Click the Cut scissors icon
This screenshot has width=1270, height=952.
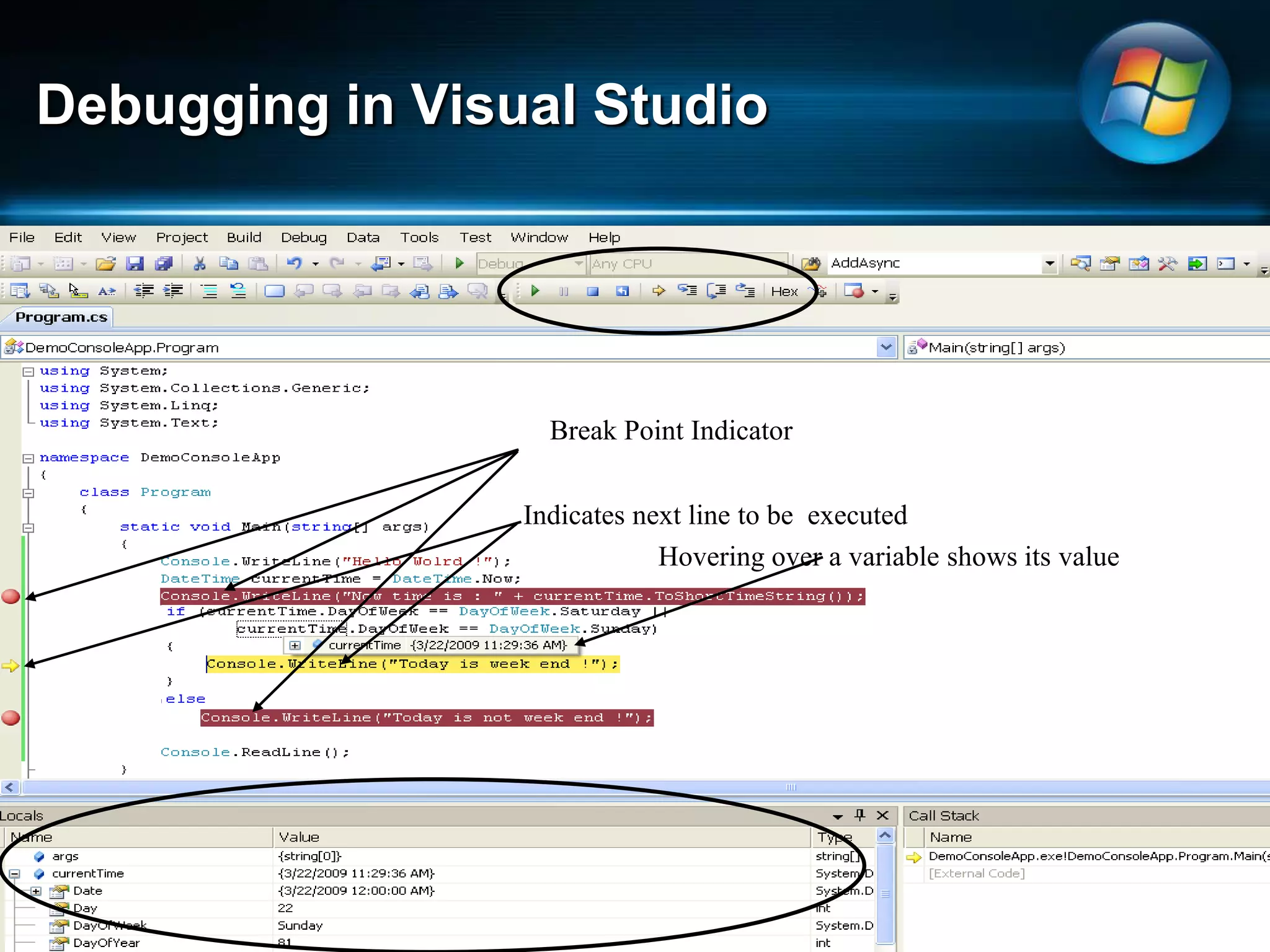tap(199, 264)
